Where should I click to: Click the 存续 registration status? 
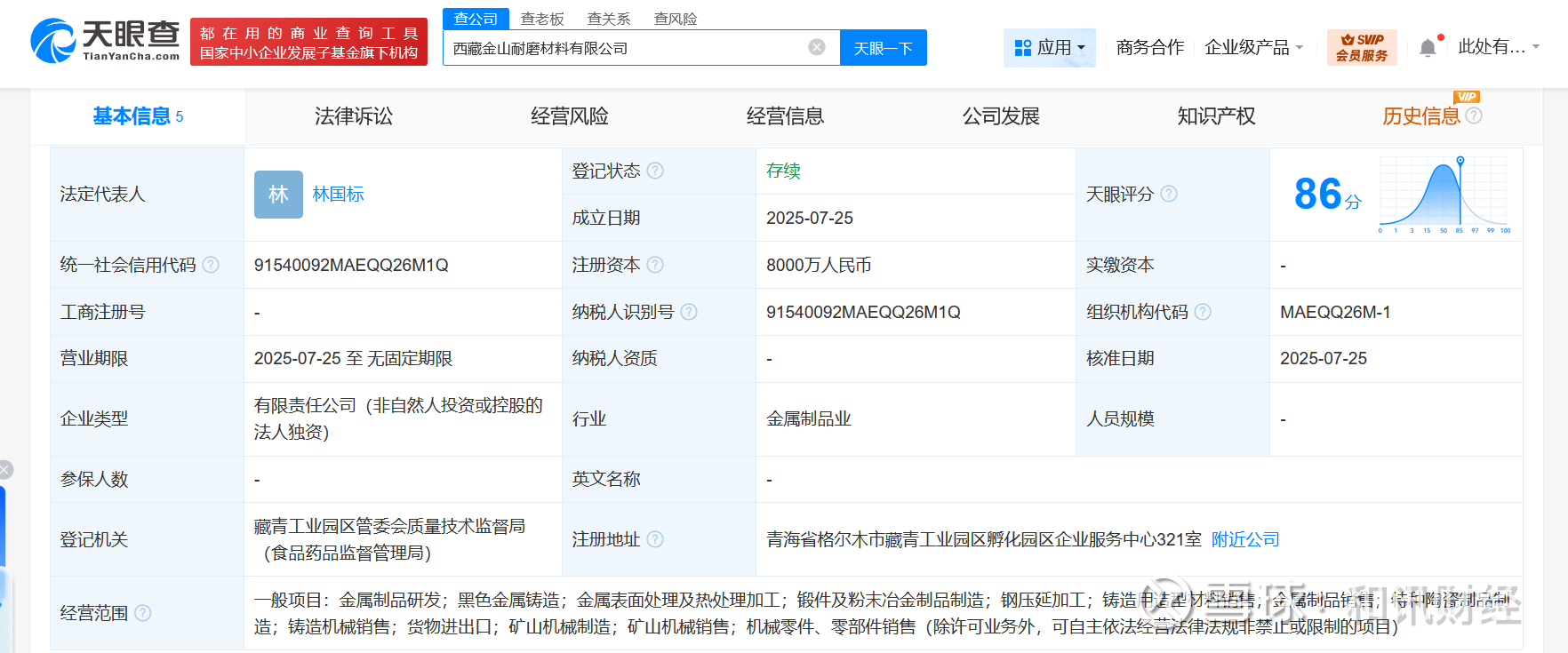pos(783,171)
